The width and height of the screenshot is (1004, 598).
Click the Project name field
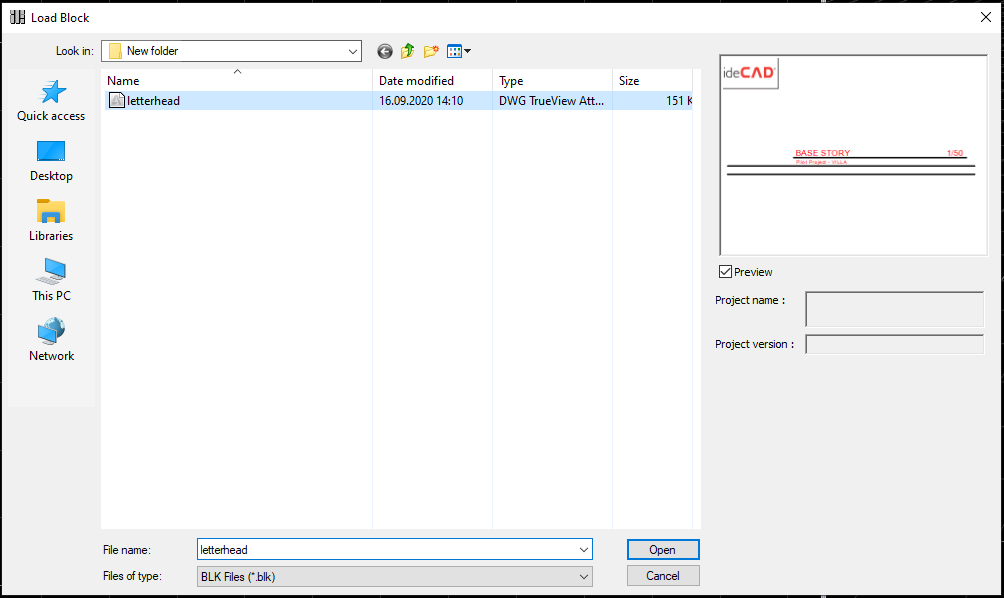click(894, 309)
